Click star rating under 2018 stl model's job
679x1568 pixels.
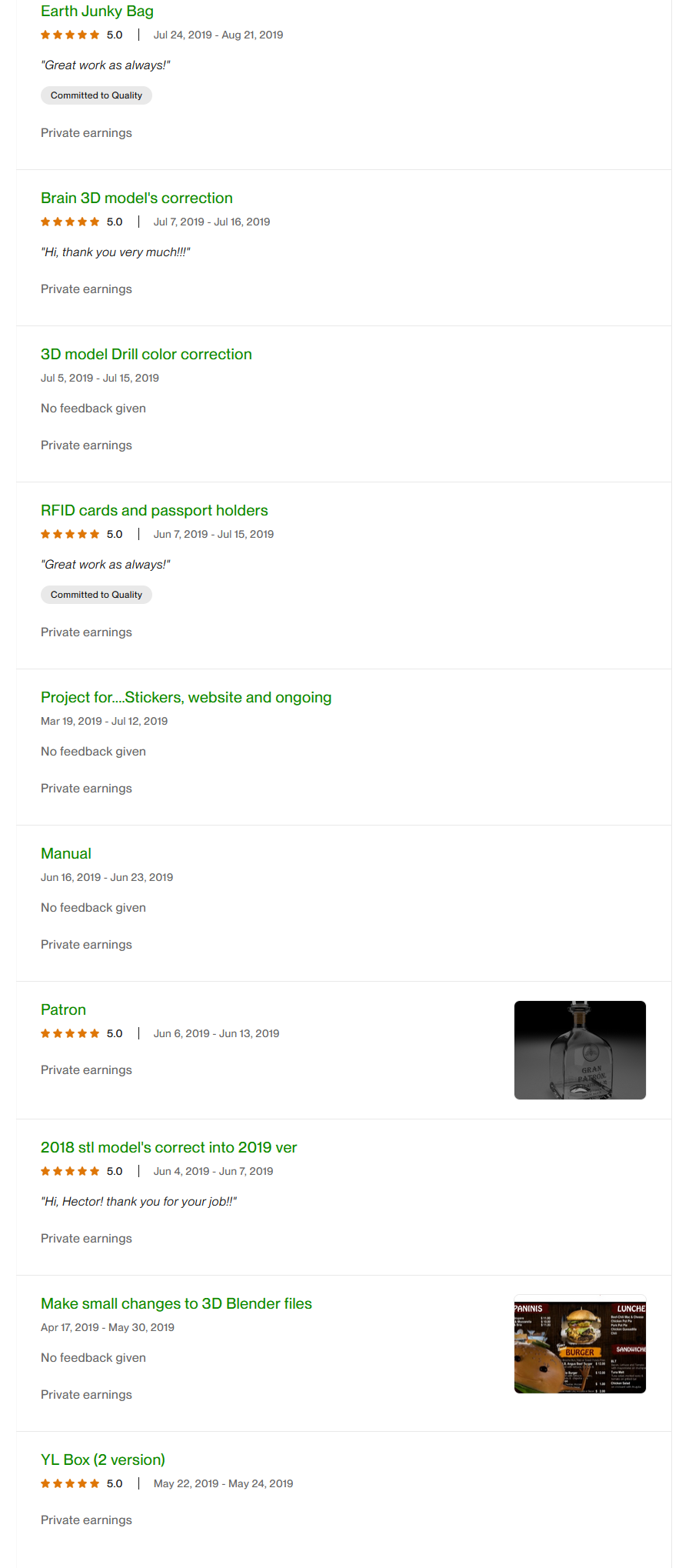click(70, 1172)
